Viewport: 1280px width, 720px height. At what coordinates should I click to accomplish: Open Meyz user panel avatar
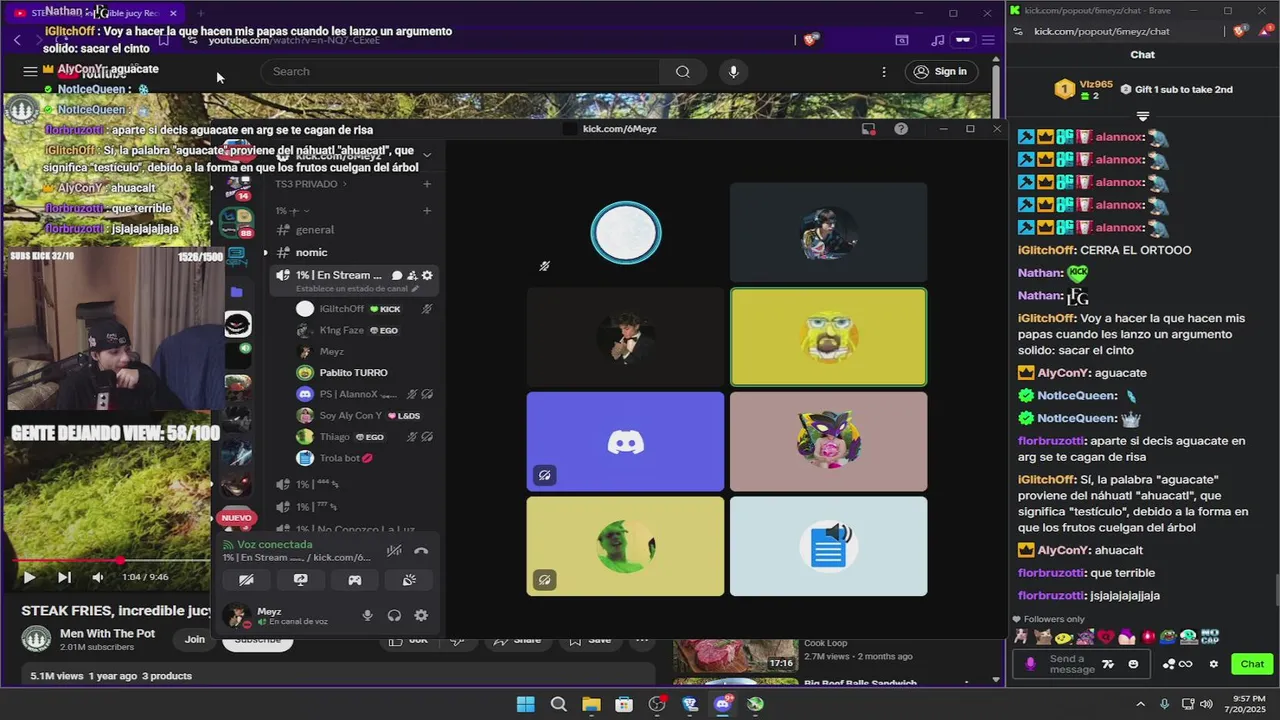[235, 616]
